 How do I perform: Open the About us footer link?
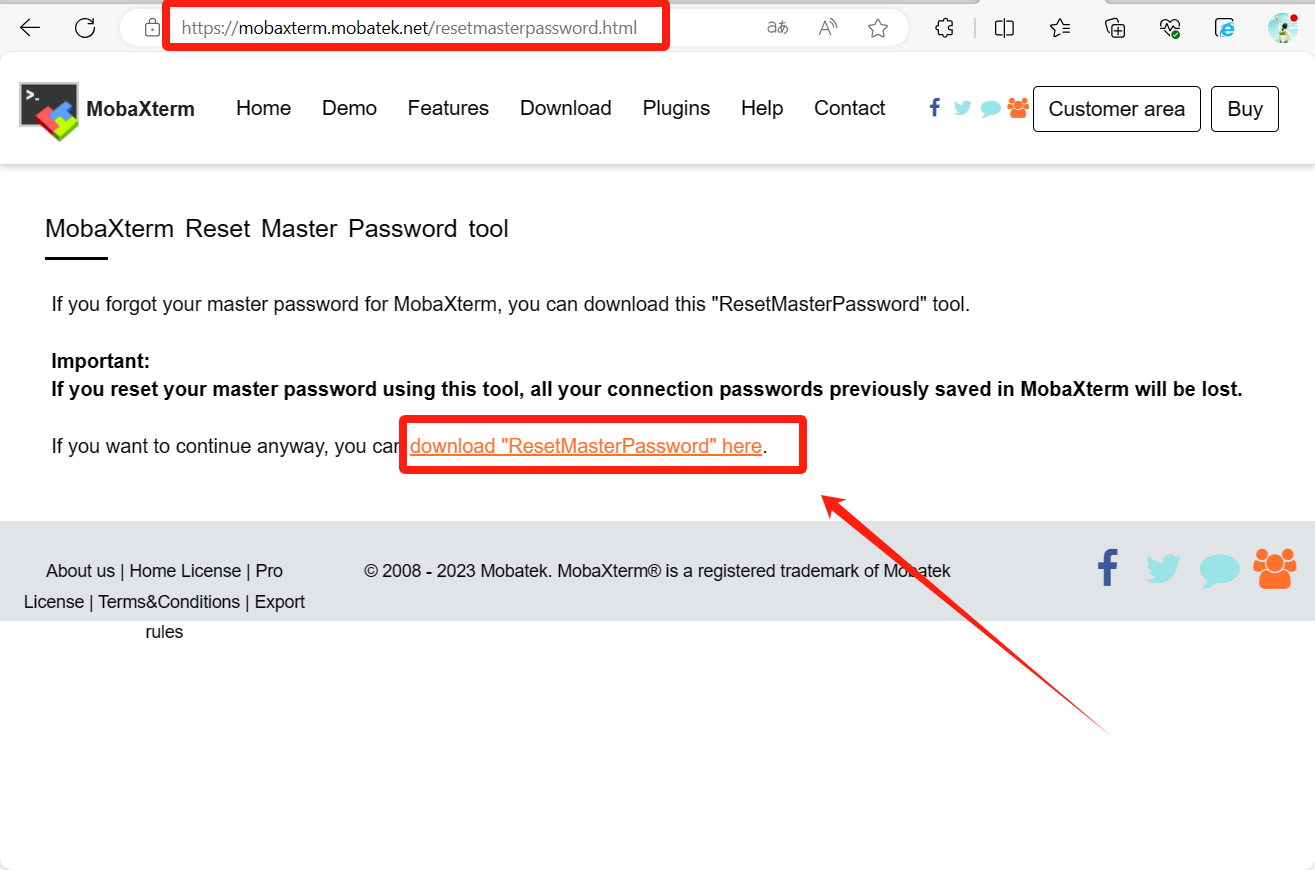[80, 571]
